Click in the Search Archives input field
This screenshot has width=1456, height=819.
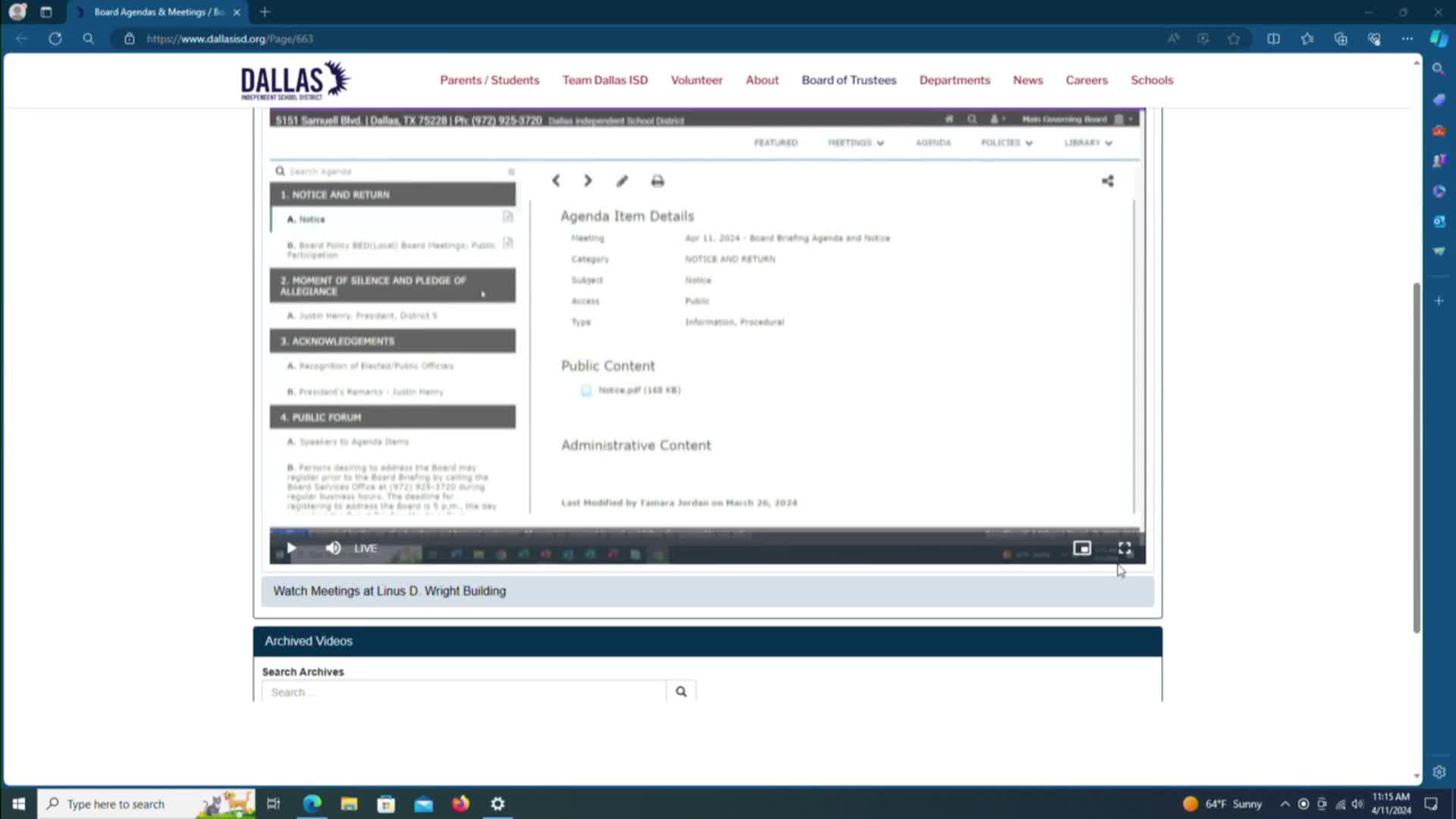point(464,692)
